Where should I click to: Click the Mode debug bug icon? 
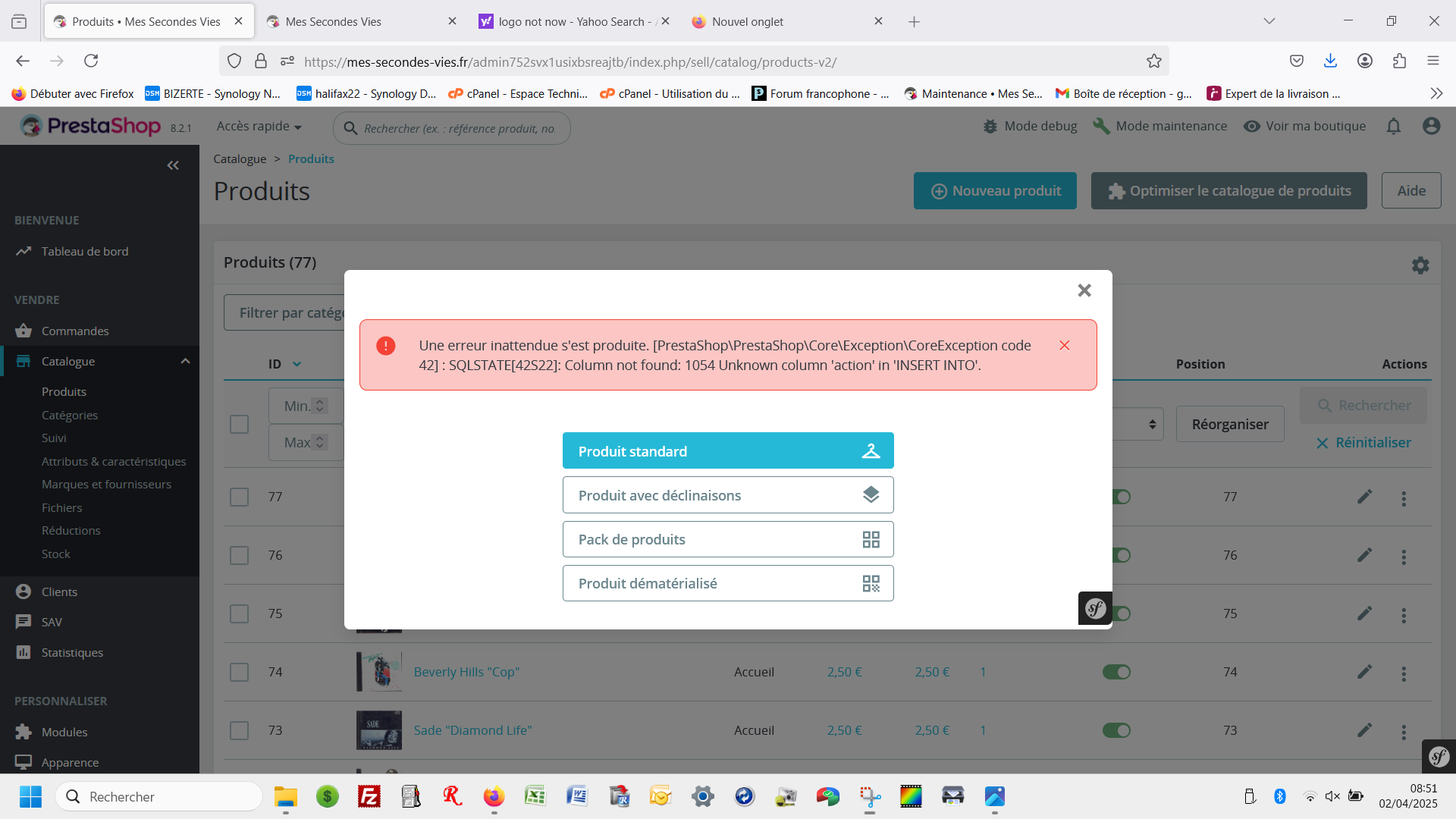[x=990, y=127]
